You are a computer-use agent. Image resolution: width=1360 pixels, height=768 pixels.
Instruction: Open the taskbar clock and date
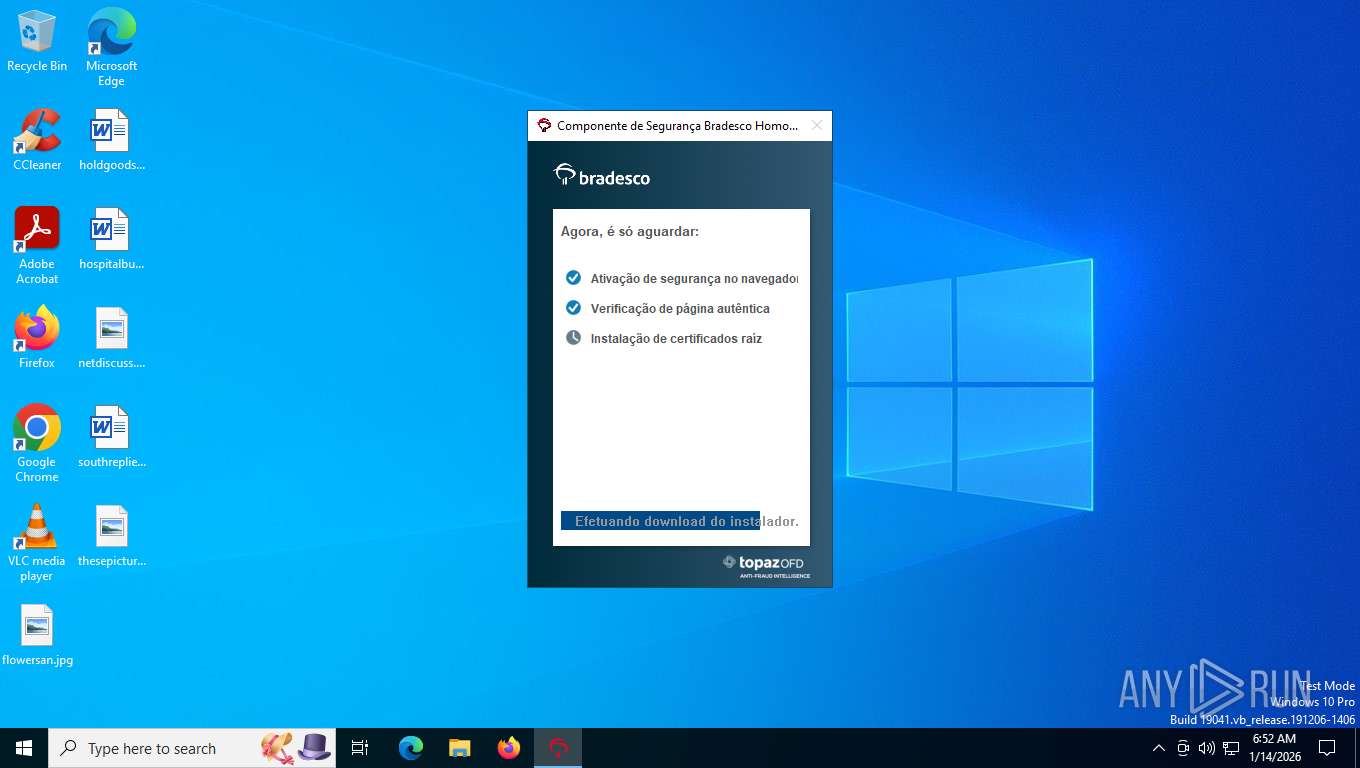coord(1274,748)
